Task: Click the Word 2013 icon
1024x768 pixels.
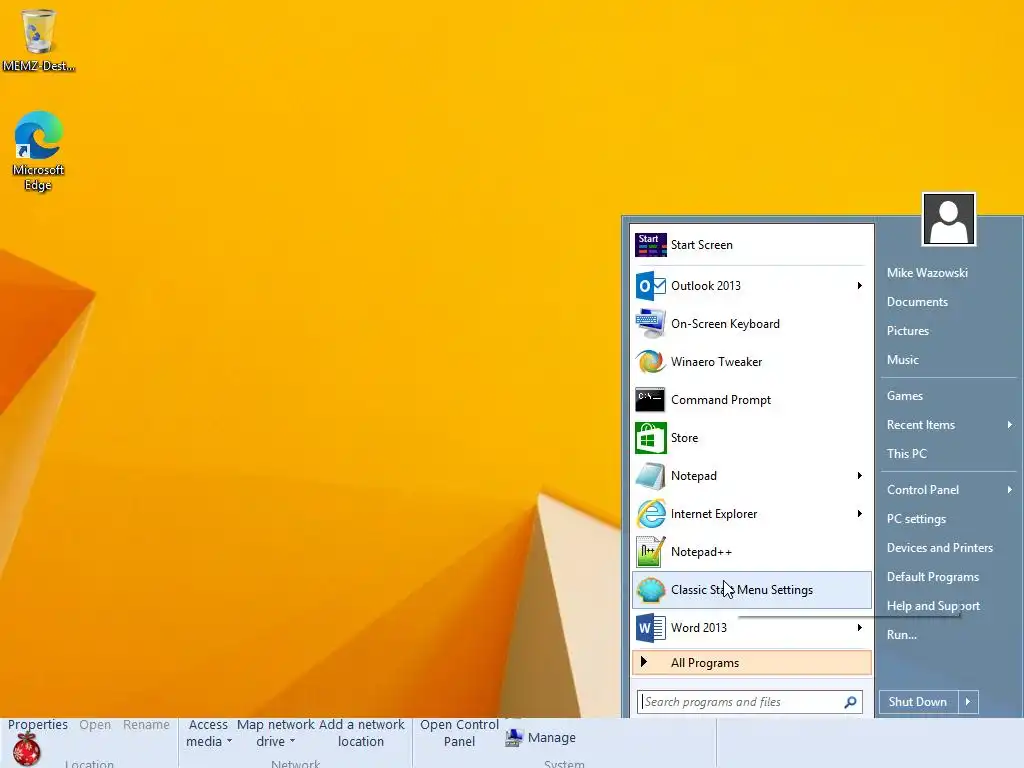Action: click(x=650, y=628)
